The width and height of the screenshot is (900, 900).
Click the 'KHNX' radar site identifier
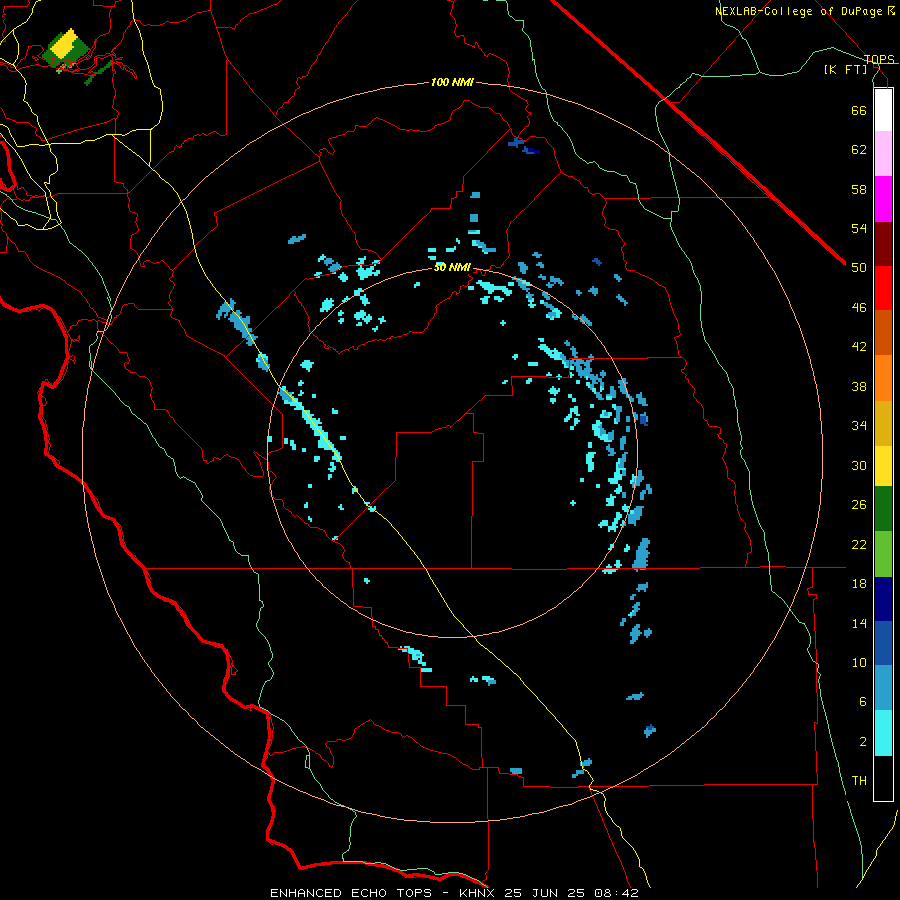point(478,893)
